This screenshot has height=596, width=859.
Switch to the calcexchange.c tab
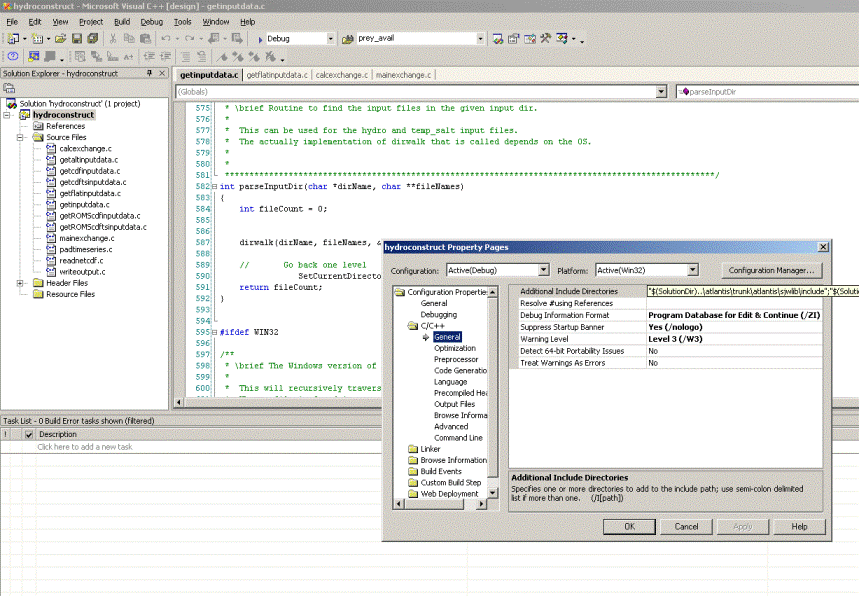pyautogui.click(x=342, y=74)
